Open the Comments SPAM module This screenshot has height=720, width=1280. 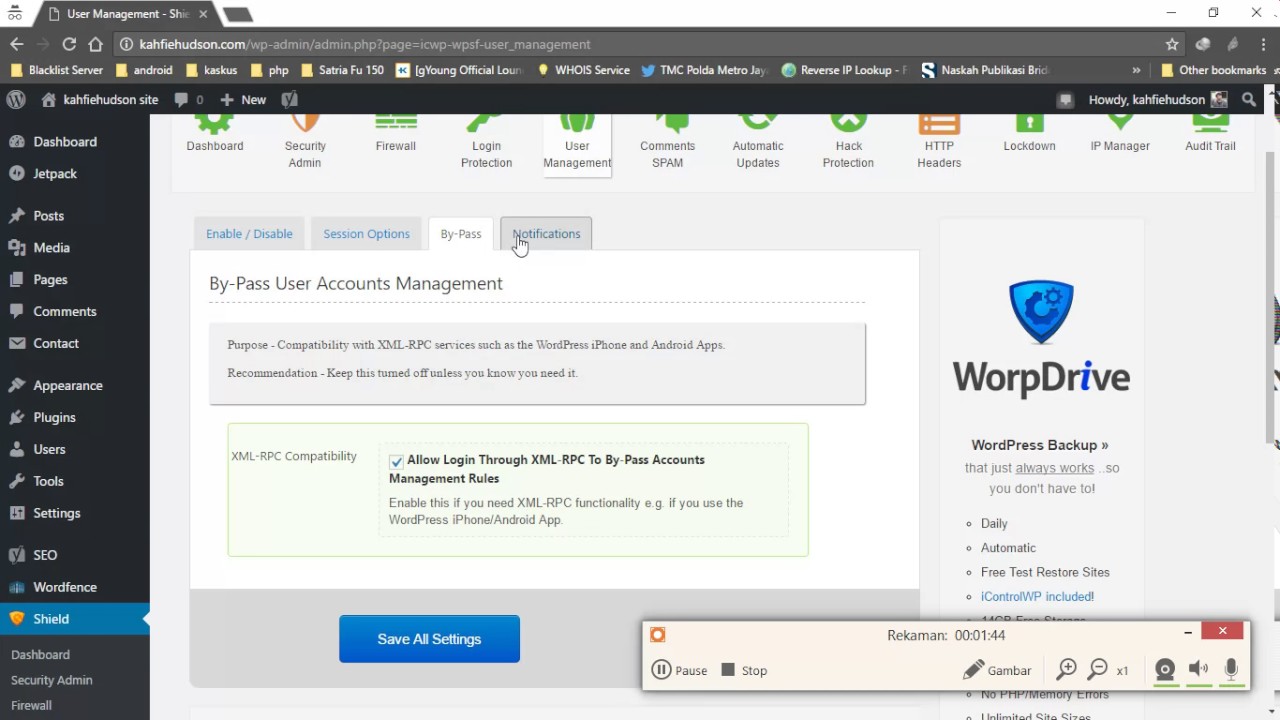click(667, 142)
